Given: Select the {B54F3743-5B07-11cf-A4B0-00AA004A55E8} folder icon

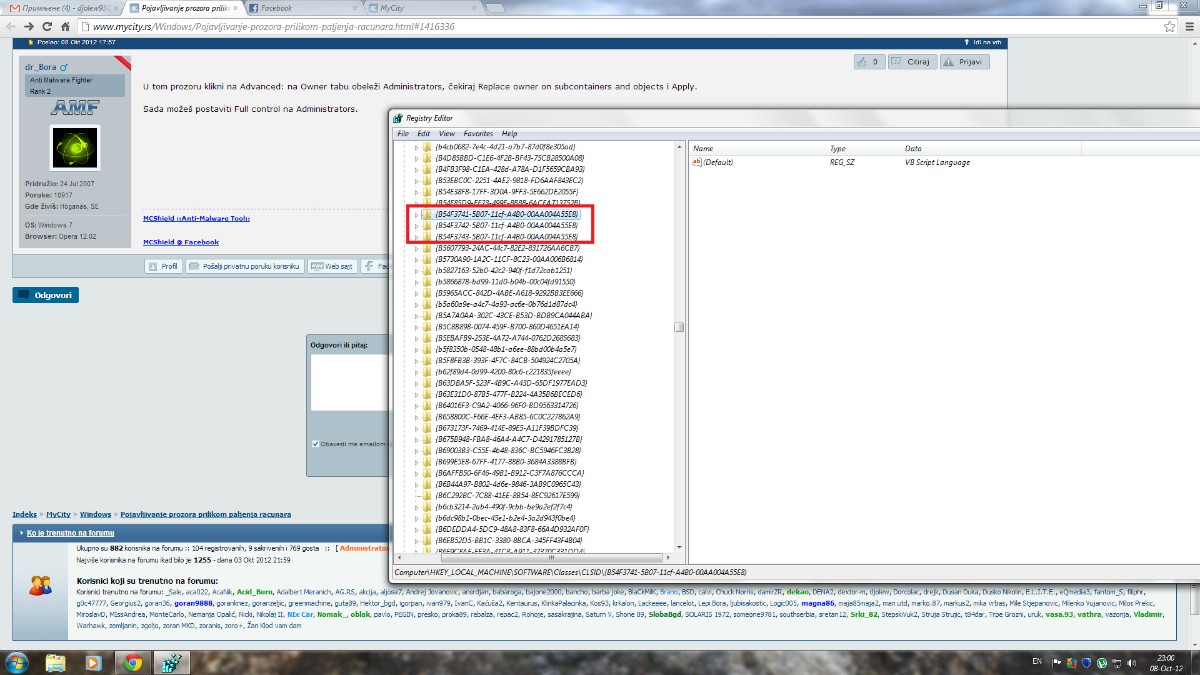Looking at the screenshot, I should coord(427,236).
